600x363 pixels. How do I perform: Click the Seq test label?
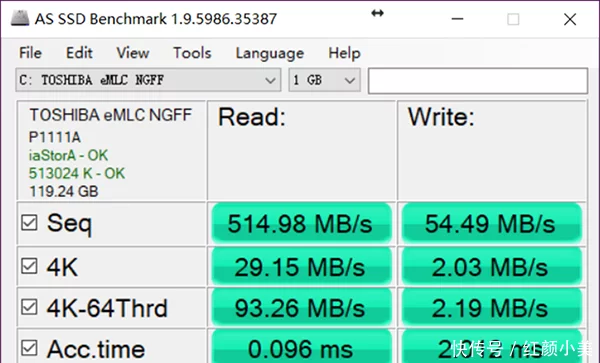pos(69,224)
